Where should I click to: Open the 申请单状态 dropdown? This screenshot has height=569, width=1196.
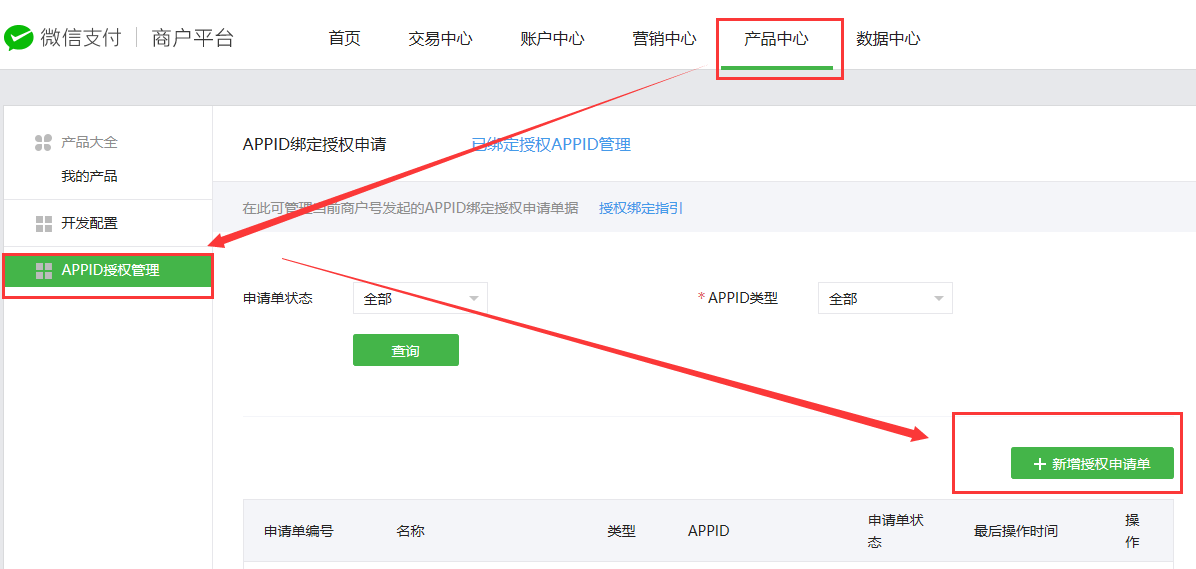pyautogui.click(x=419, y=299)
